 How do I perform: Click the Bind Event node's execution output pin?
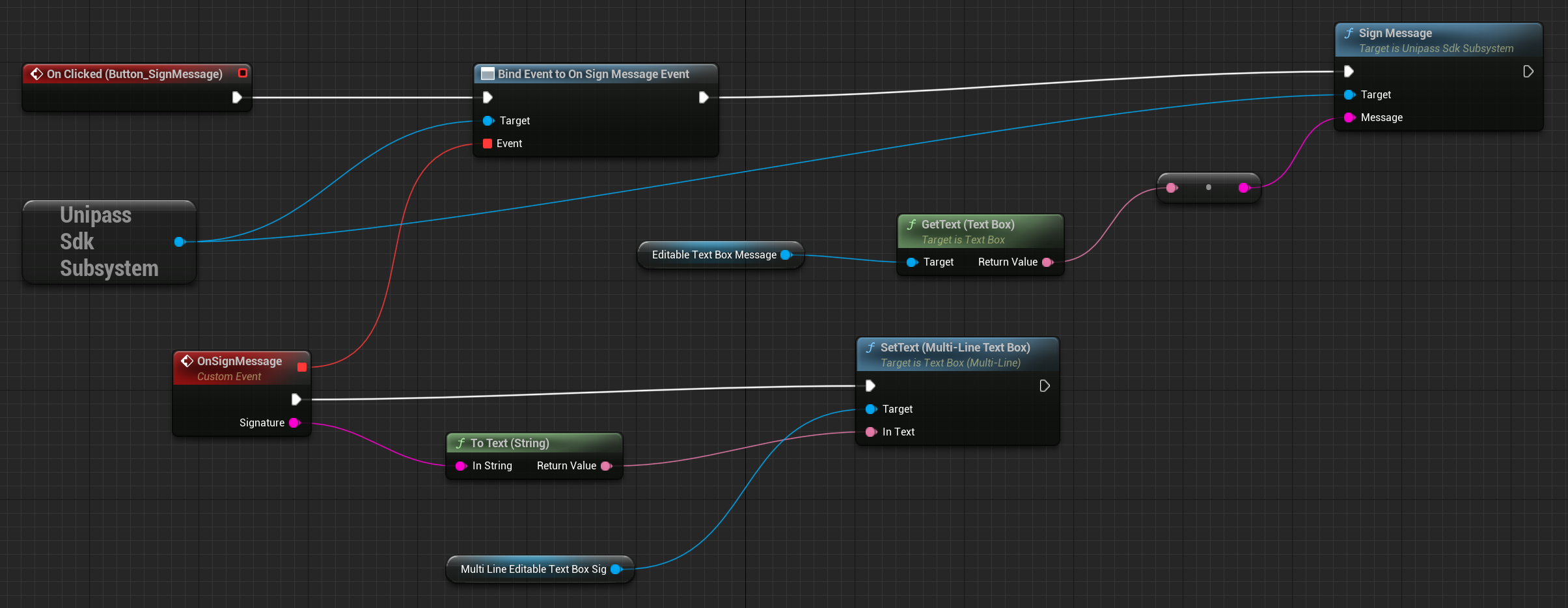[704, 98]
